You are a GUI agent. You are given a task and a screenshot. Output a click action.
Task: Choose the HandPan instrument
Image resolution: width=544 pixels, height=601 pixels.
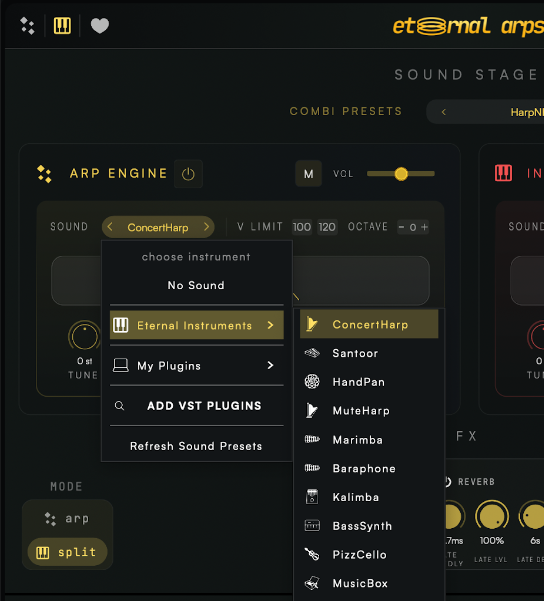pos(369,382)
